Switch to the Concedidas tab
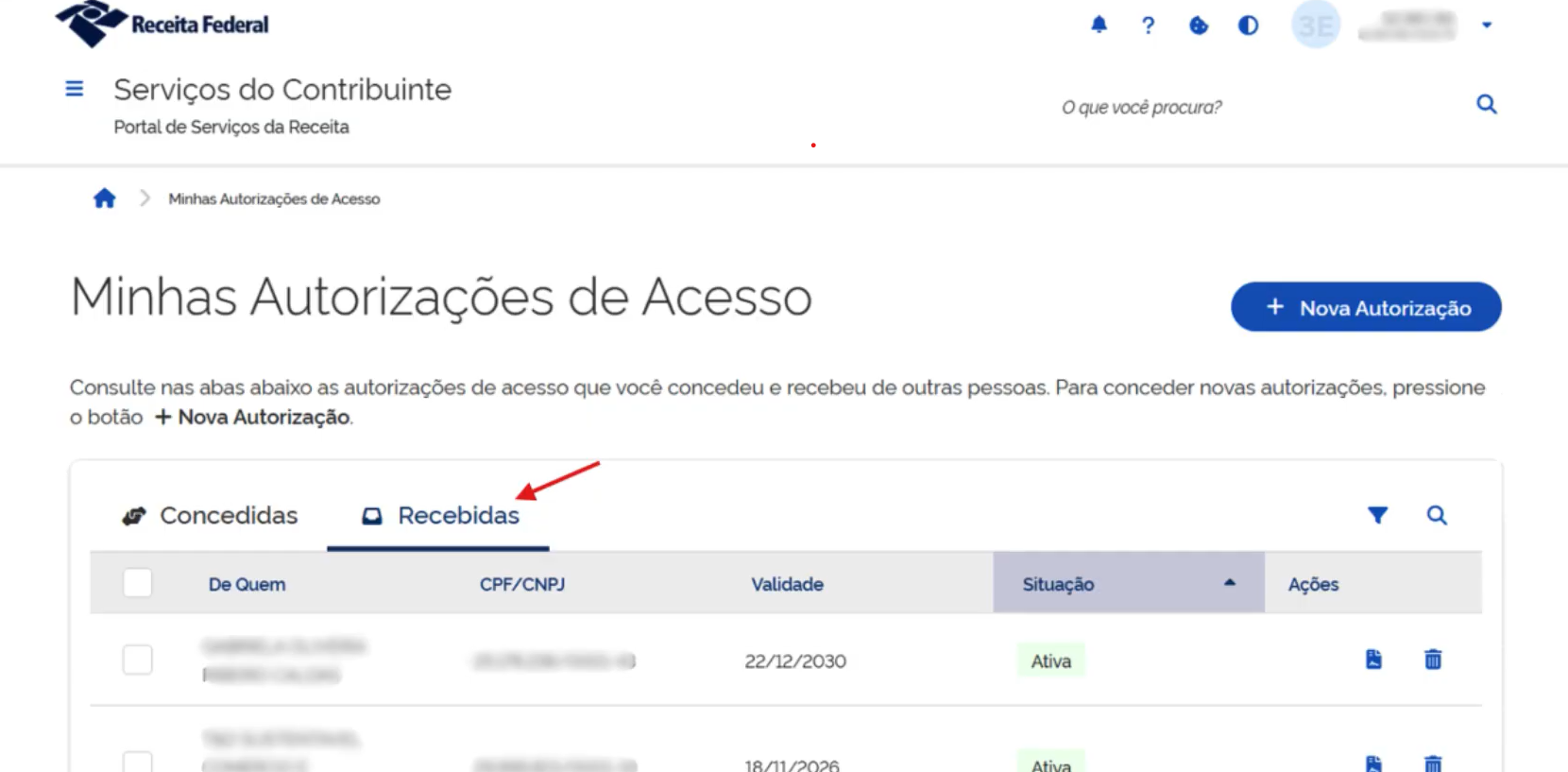Image resolution: width=1568 pixels, height=772 pixels. coord(210,516)
